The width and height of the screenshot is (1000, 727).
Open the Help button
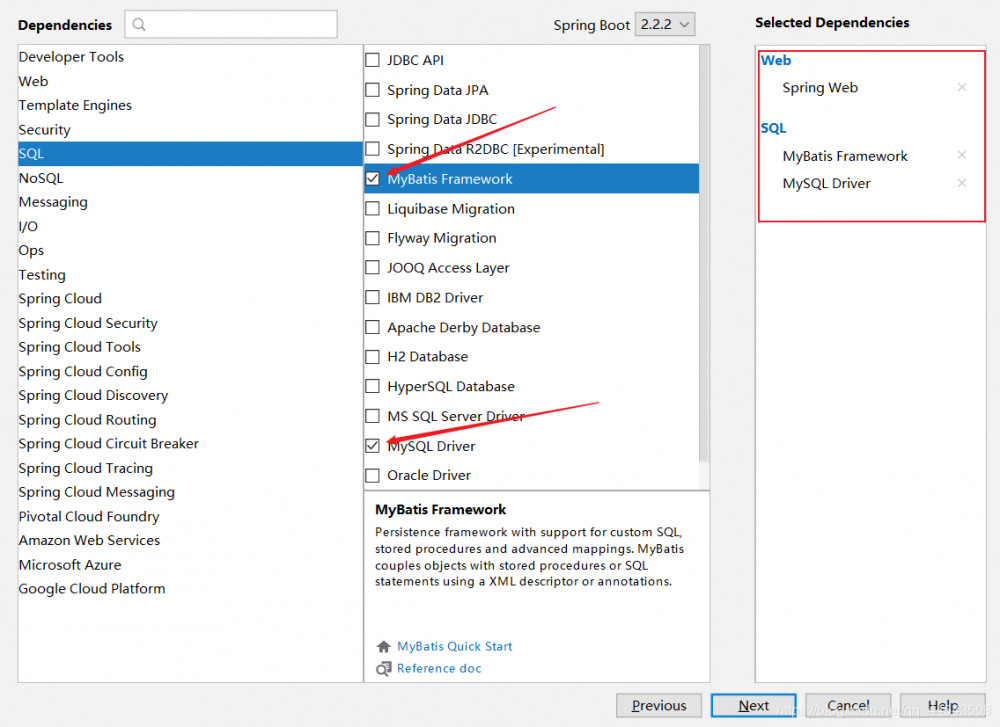943,705
